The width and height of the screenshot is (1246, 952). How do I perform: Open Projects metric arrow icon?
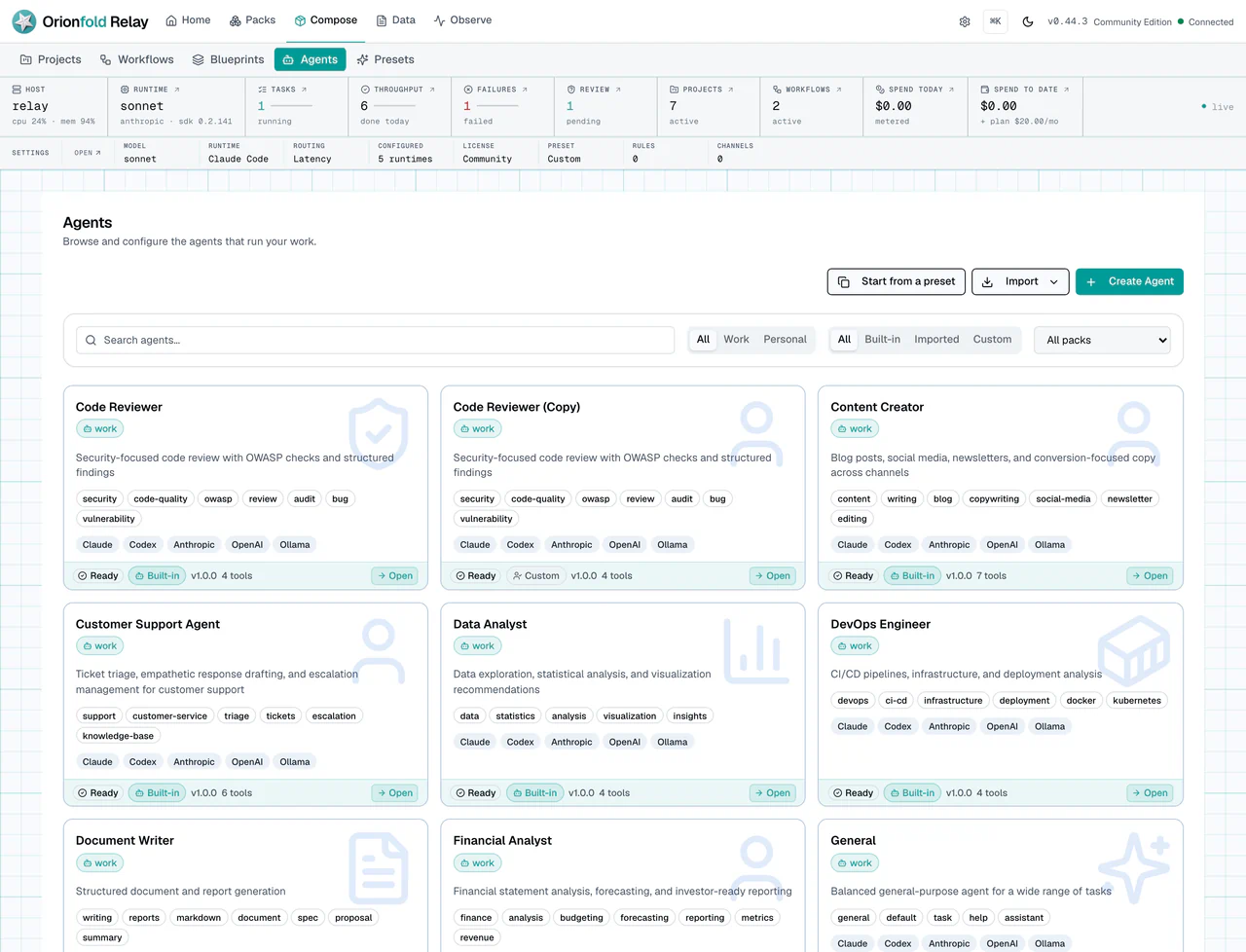pyautogui.click(x=730, y=90)
